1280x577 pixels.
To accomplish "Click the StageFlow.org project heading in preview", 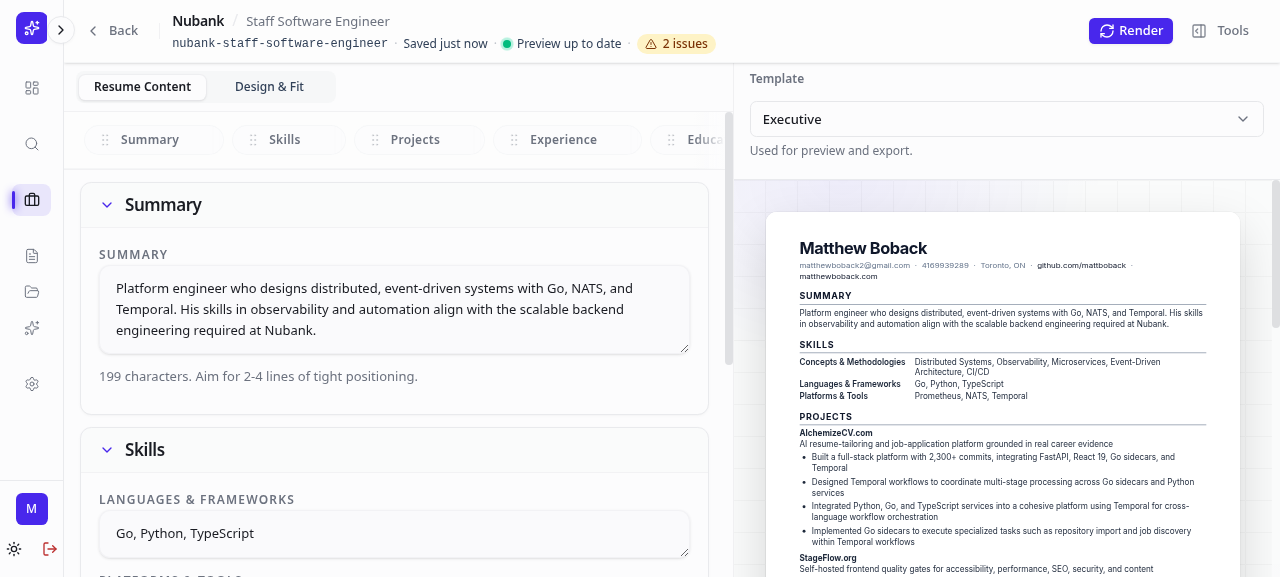I will tap(828, 558).
